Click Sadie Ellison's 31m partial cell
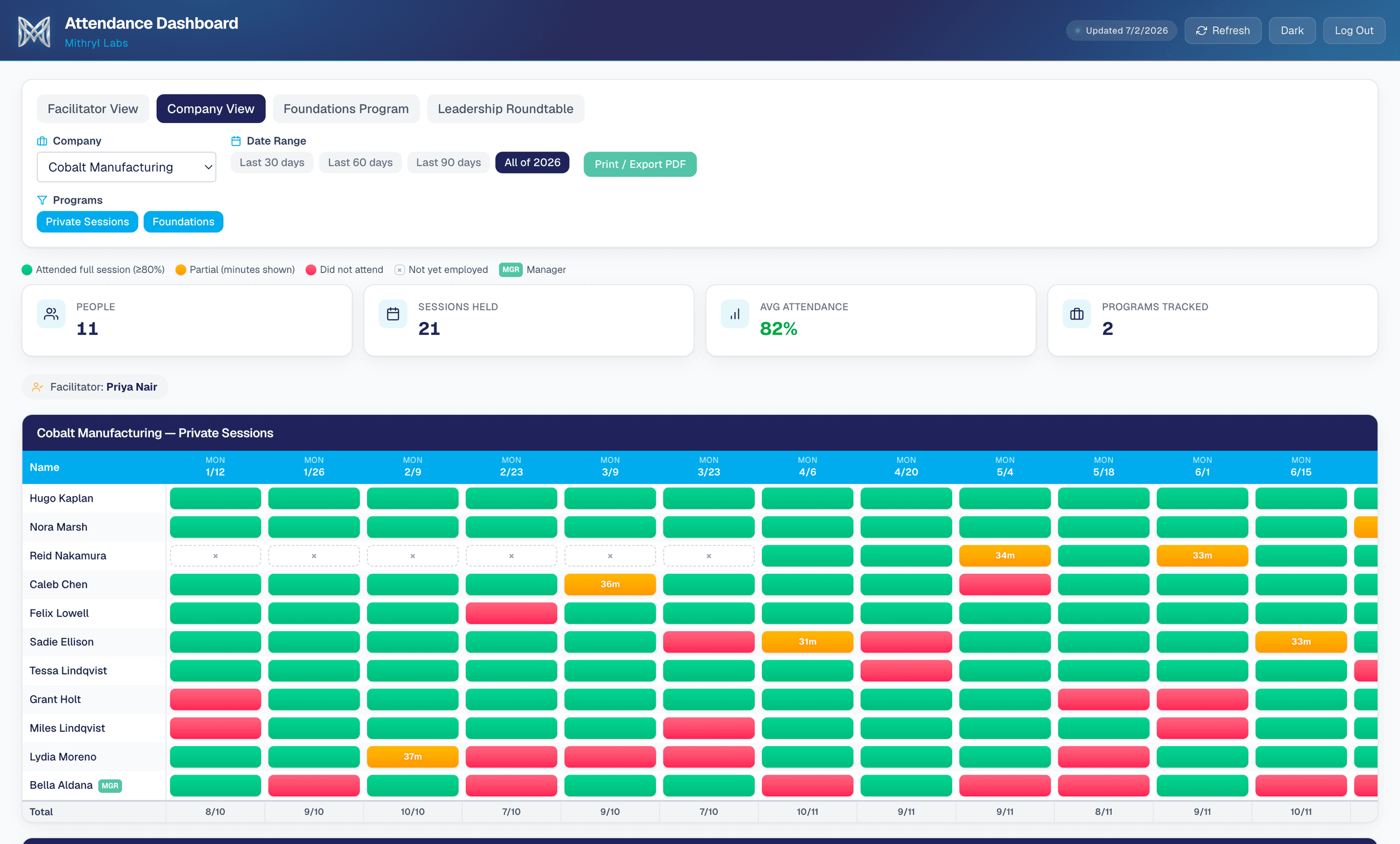The height and width of the screenshot is (844, 1400). (x=807, y=642)
